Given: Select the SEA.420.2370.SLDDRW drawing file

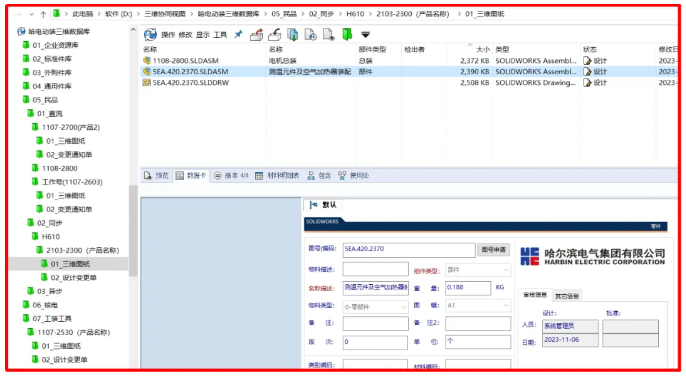Looking at the screenshot, I should [x=190, y=82].
